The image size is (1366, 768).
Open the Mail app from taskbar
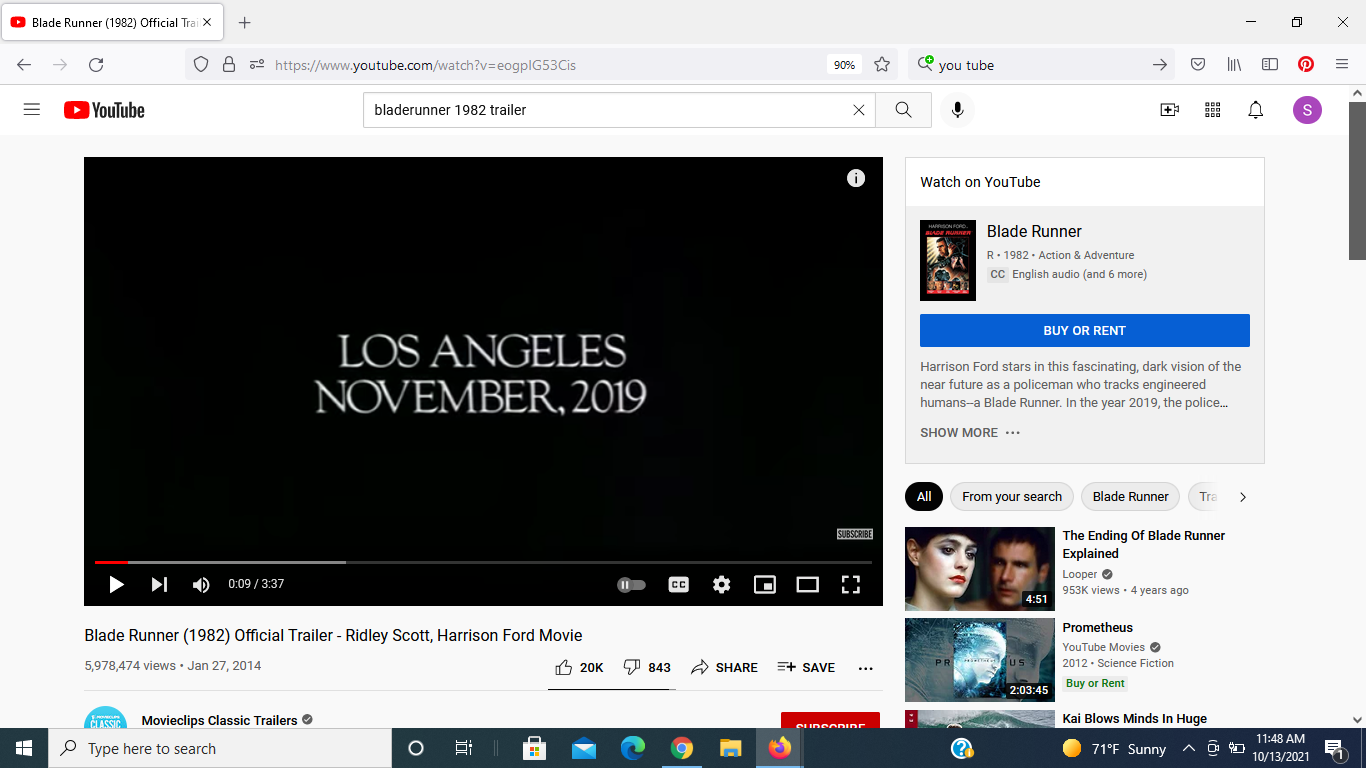[584, 748]
